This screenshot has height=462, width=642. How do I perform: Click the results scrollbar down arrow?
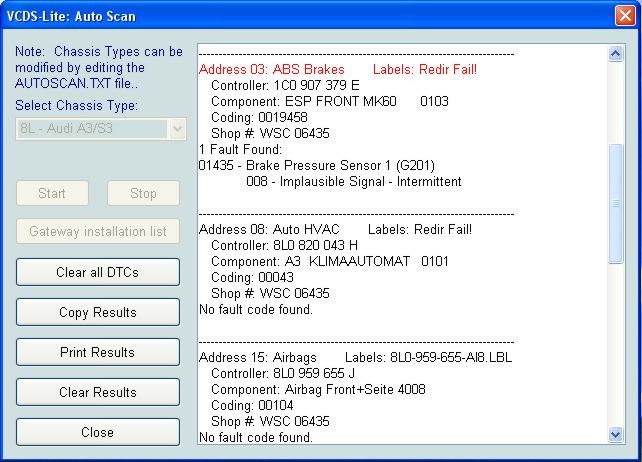(x=615, y=434)
